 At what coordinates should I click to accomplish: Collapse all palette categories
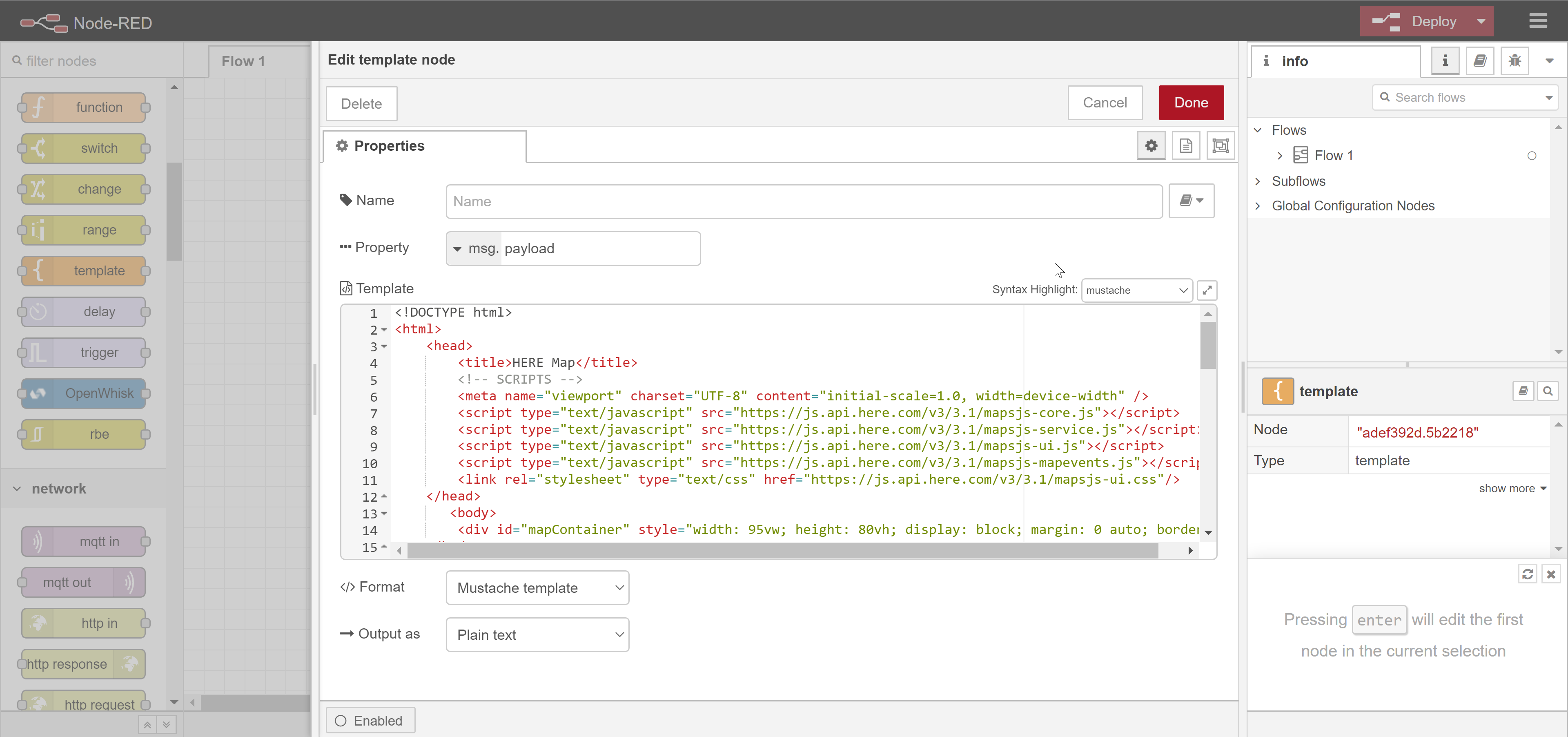click(147, 725)
